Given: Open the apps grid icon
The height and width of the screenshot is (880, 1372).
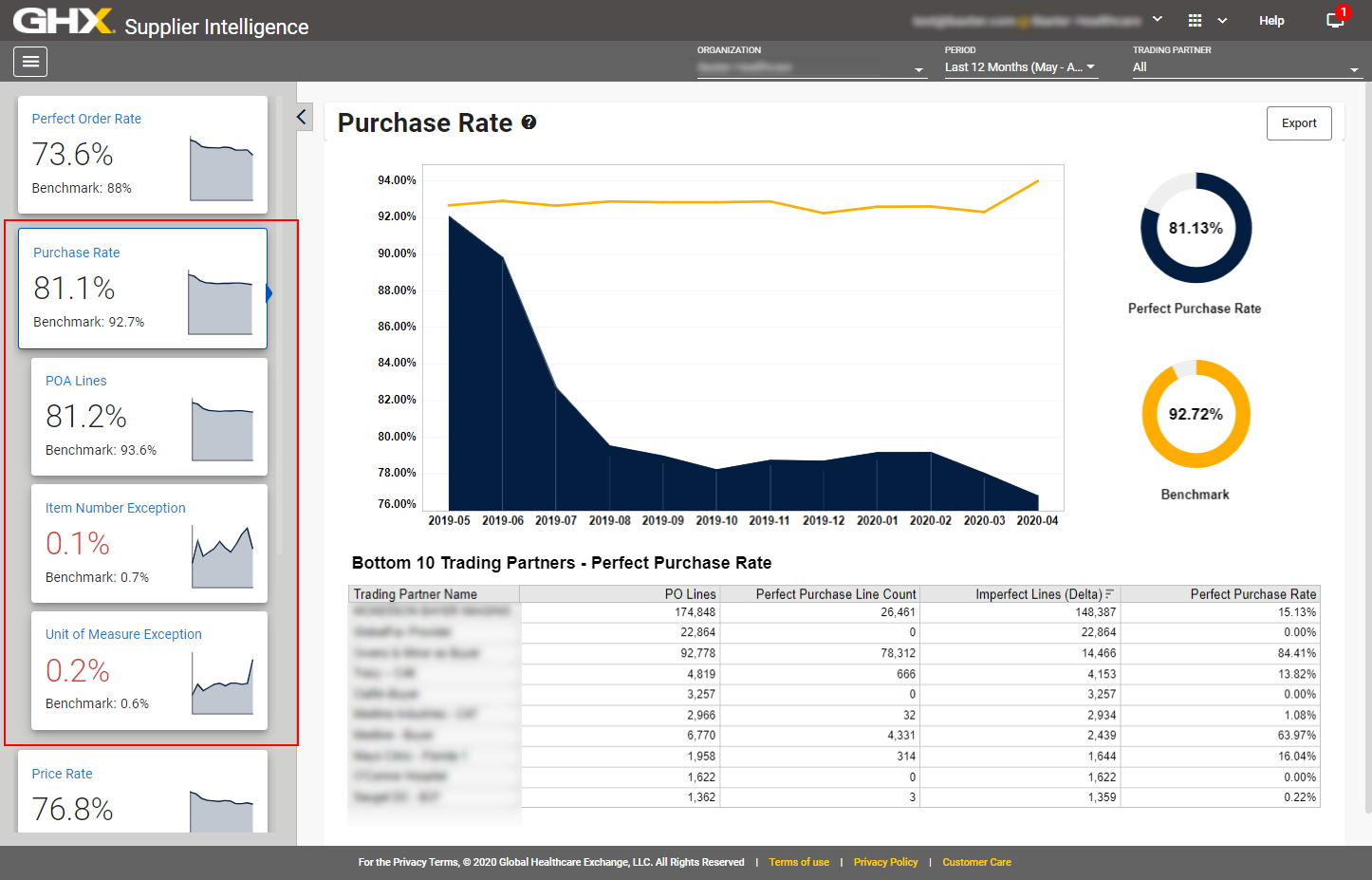Looking at the screenshot, I should coord(1195,20).
